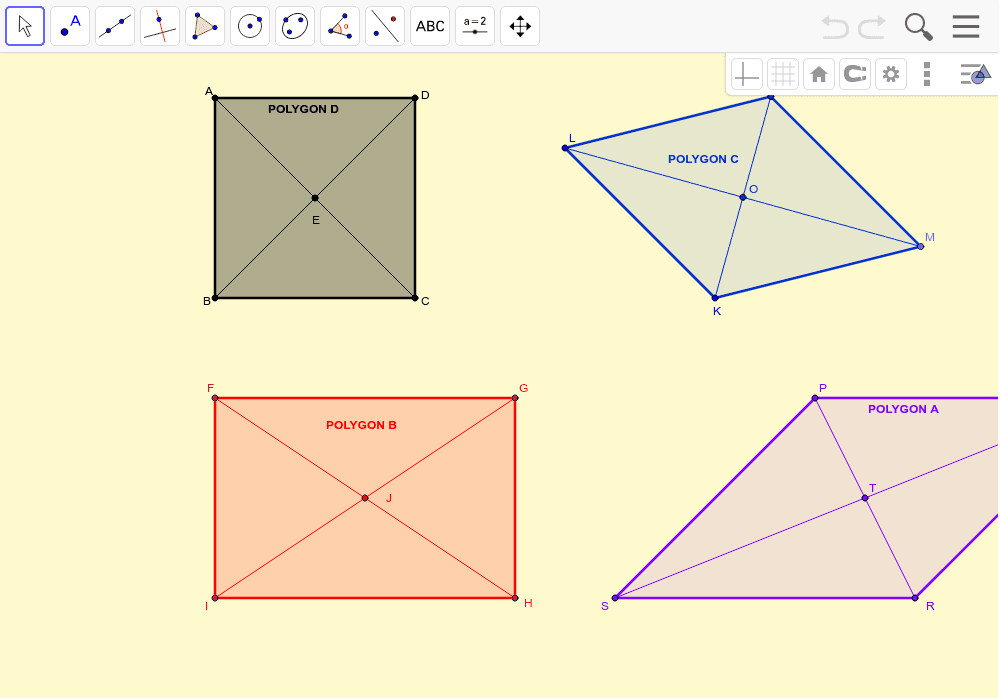This screenshot has width=1000, height=700.
Task: Select point M of the rhombus
Action: click(920, 246)
